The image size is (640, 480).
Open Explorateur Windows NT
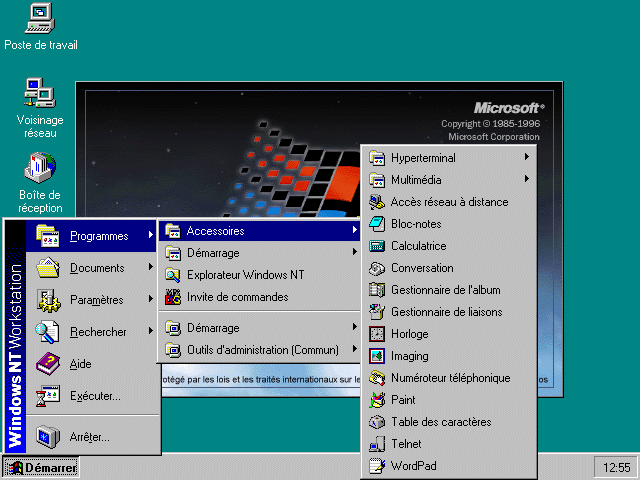point(245,275)
